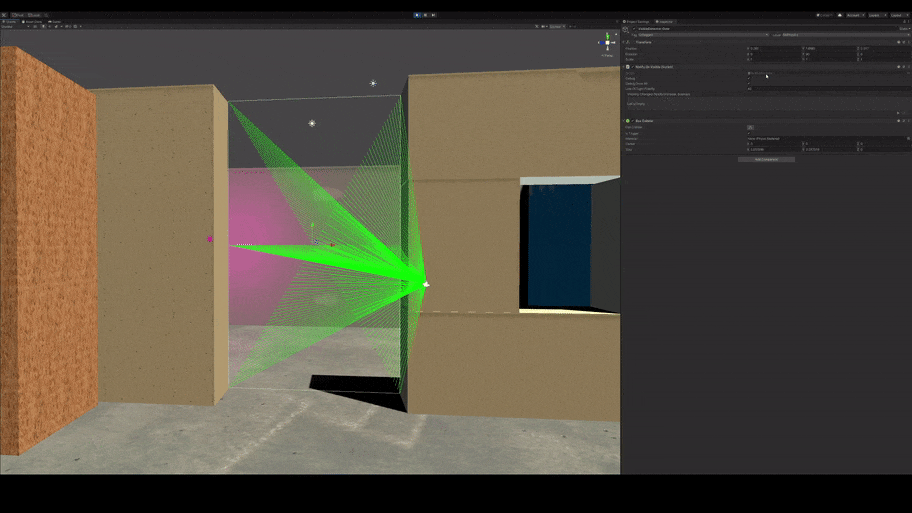Image resolution: width=912 pixels, height=513 pixels.
Task: Open the Gizmos dropdown in the Scene view
Action: tap(557, 26)
